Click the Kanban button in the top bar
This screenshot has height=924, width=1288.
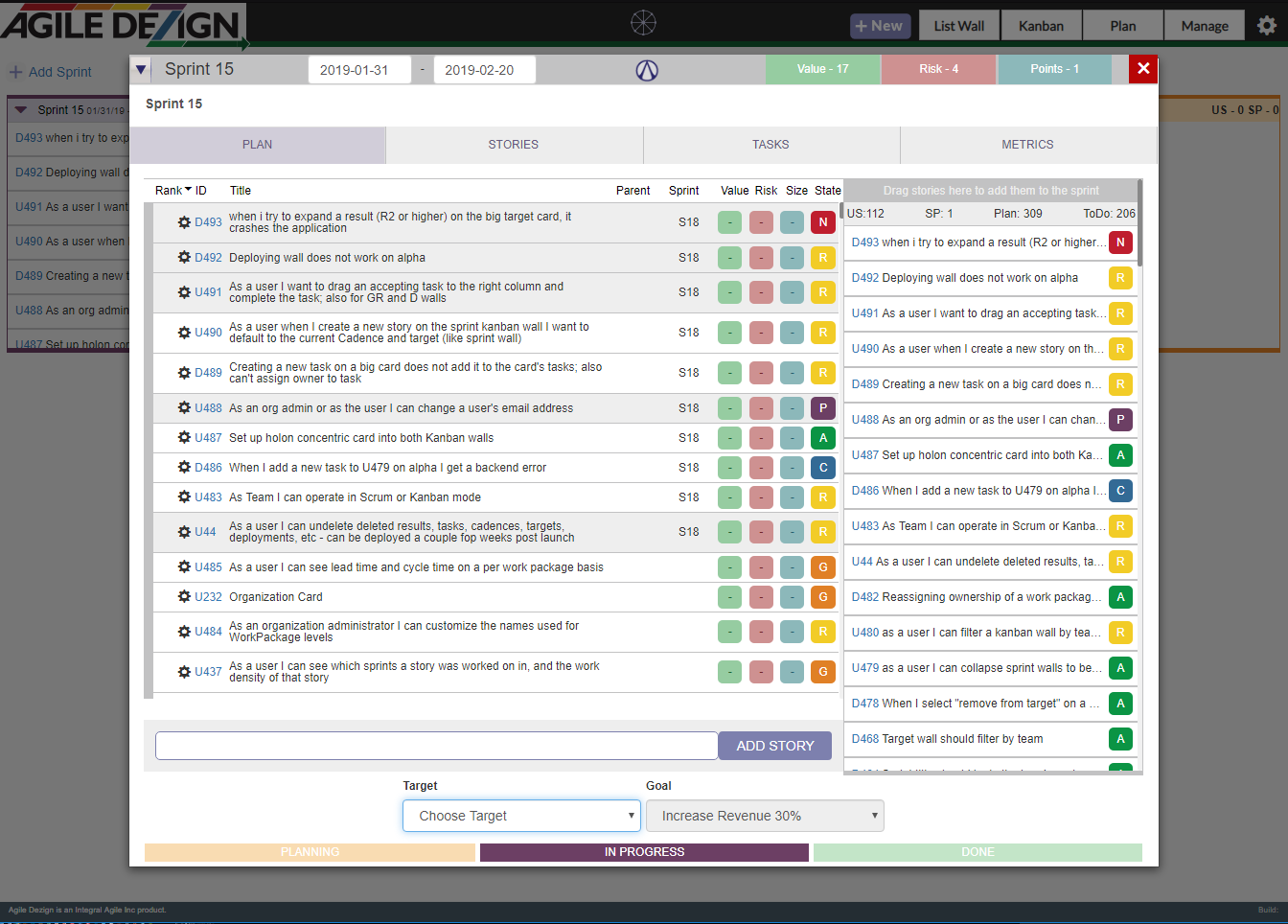point(1041,26)
